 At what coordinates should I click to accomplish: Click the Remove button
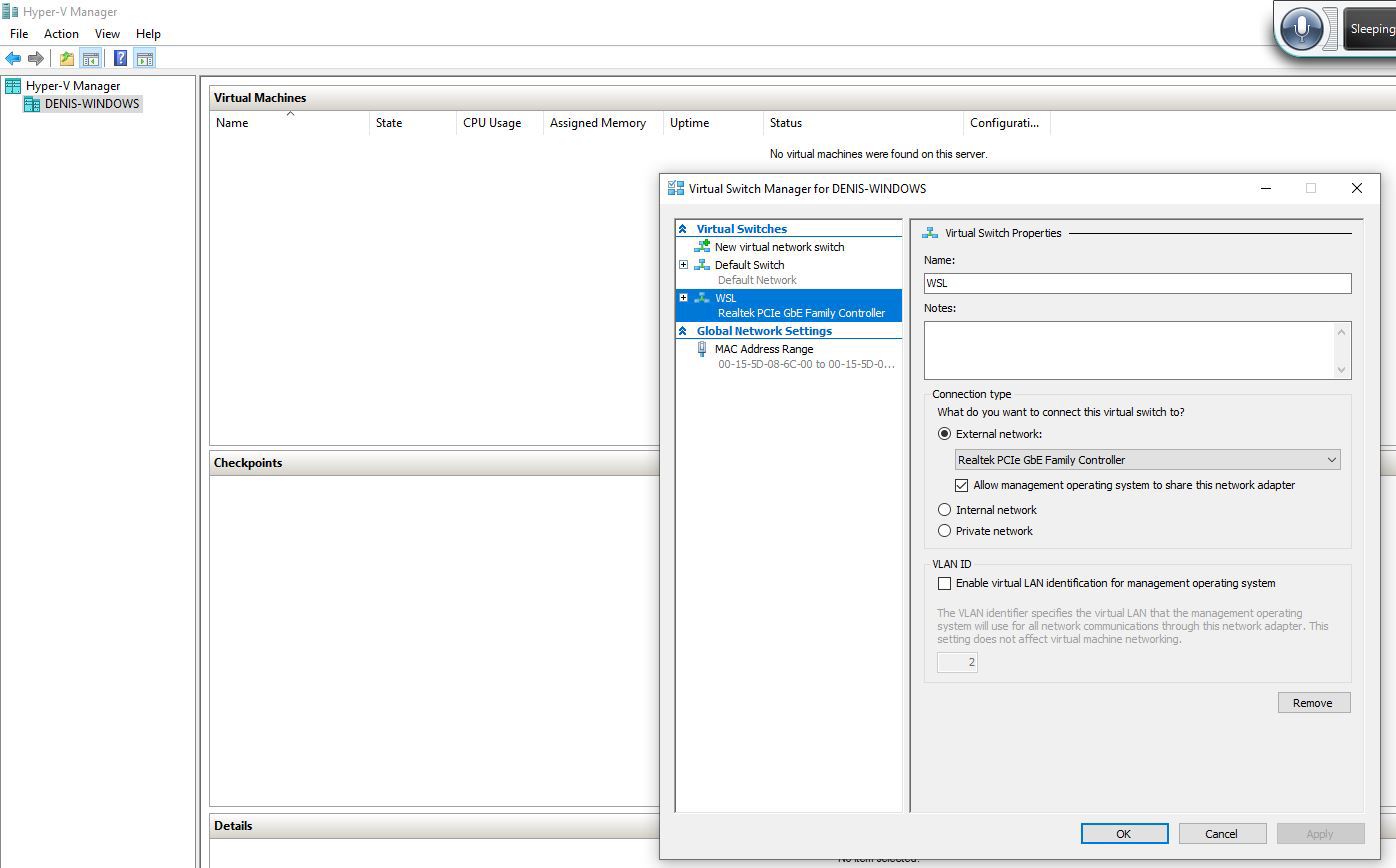pyautogui.click(x=1313, y=702)
